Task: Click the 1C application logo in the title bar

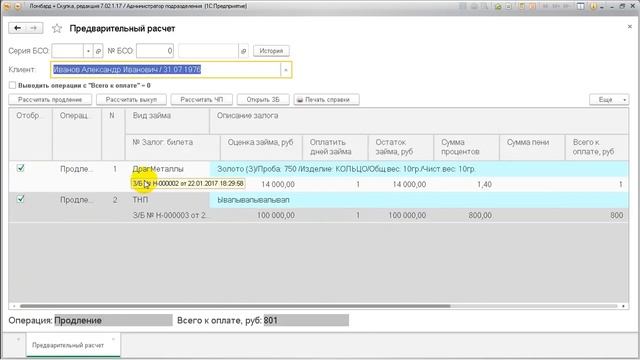Action: [7, 6]
